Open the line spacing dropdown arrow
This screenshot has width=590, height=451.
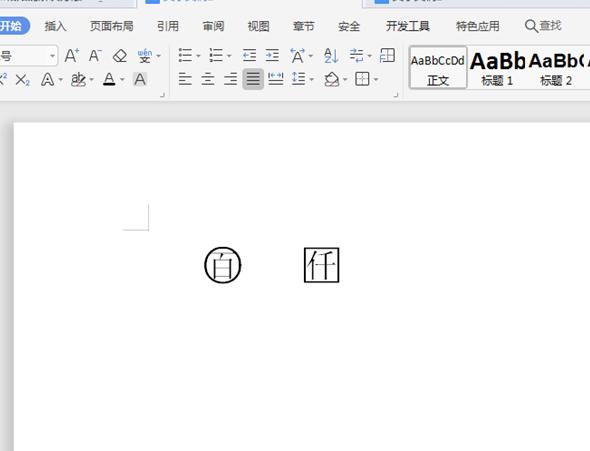click(x=311, y=80)
